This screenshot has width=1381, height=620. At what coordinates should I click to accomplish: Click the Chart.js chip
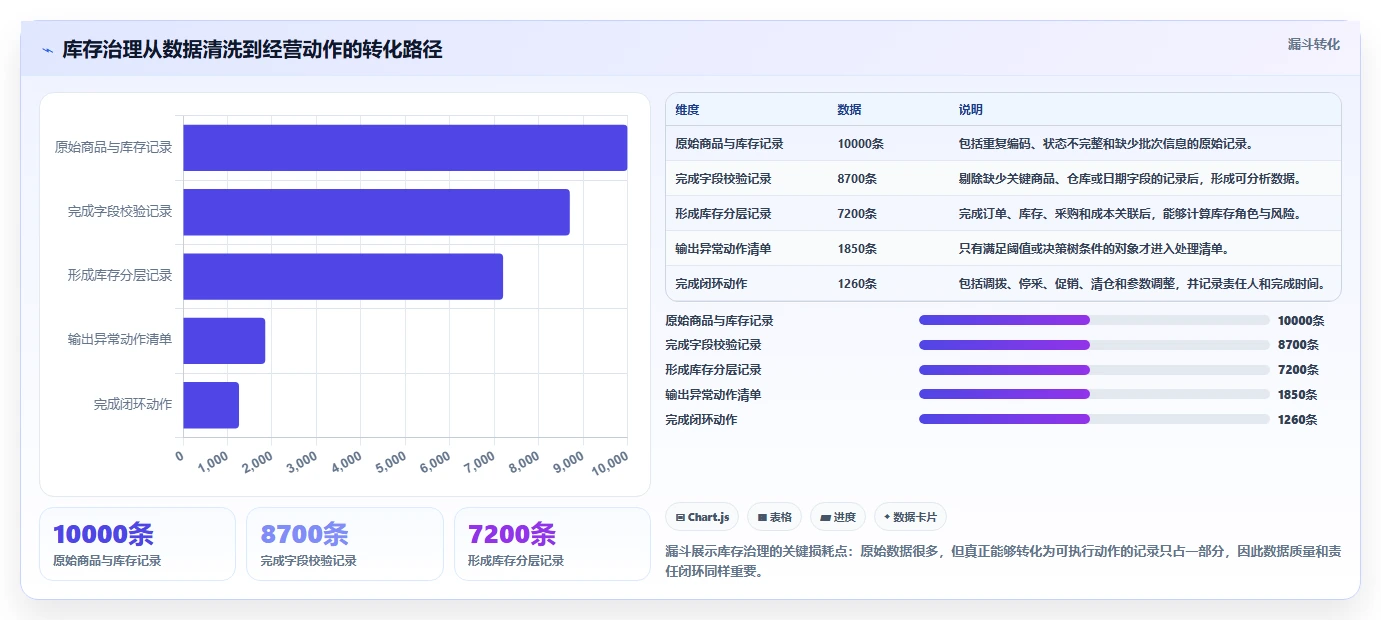[x=702, y=517]
